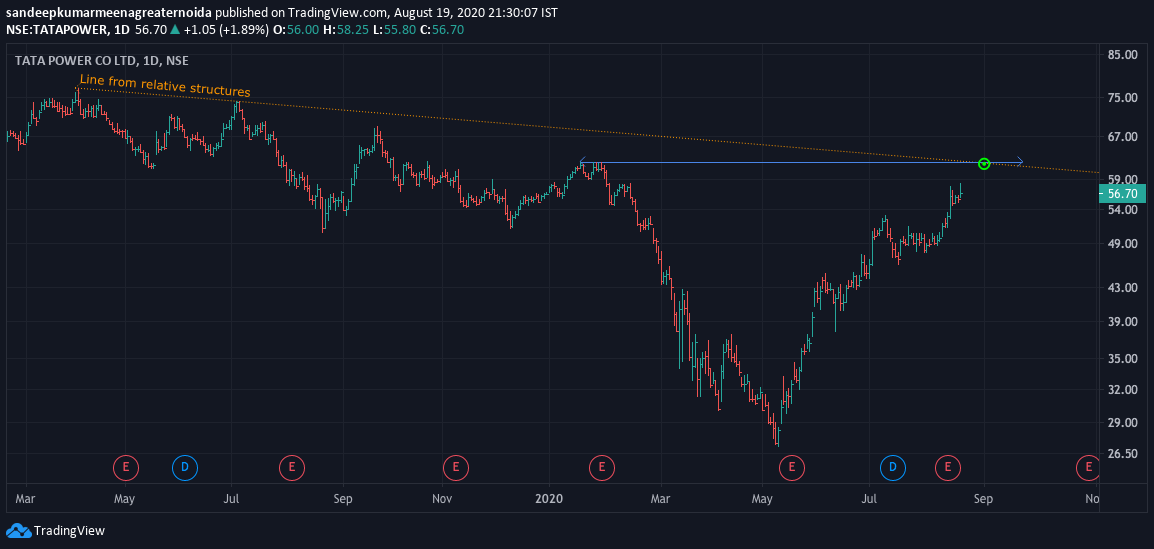
Task: Select the 'Line from relative structures' annotation
Action: click(165, 86)
